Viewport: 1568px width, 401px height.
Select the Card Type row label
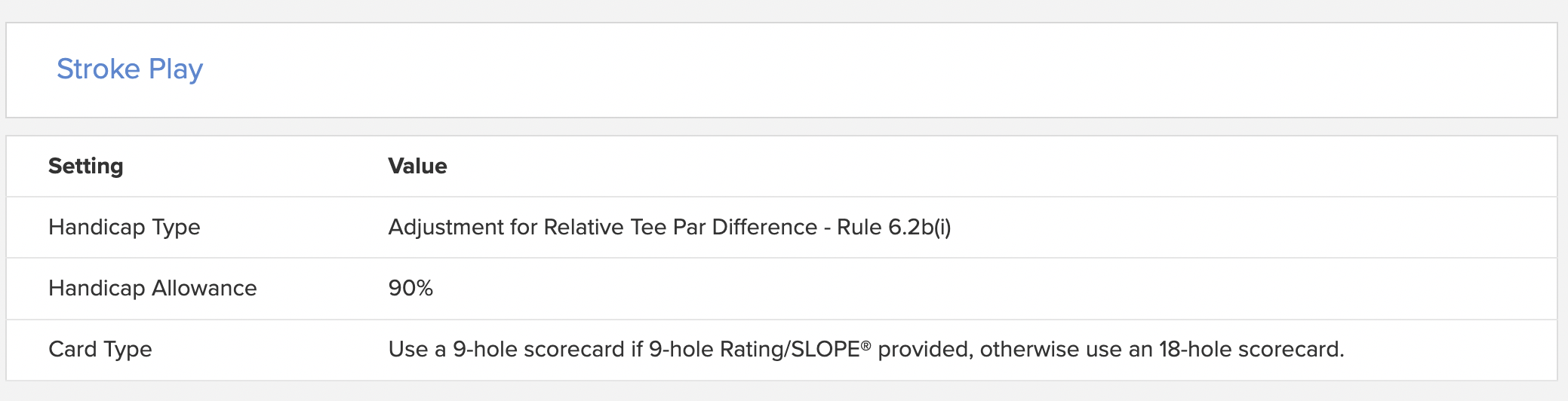(x=100, y=349)
